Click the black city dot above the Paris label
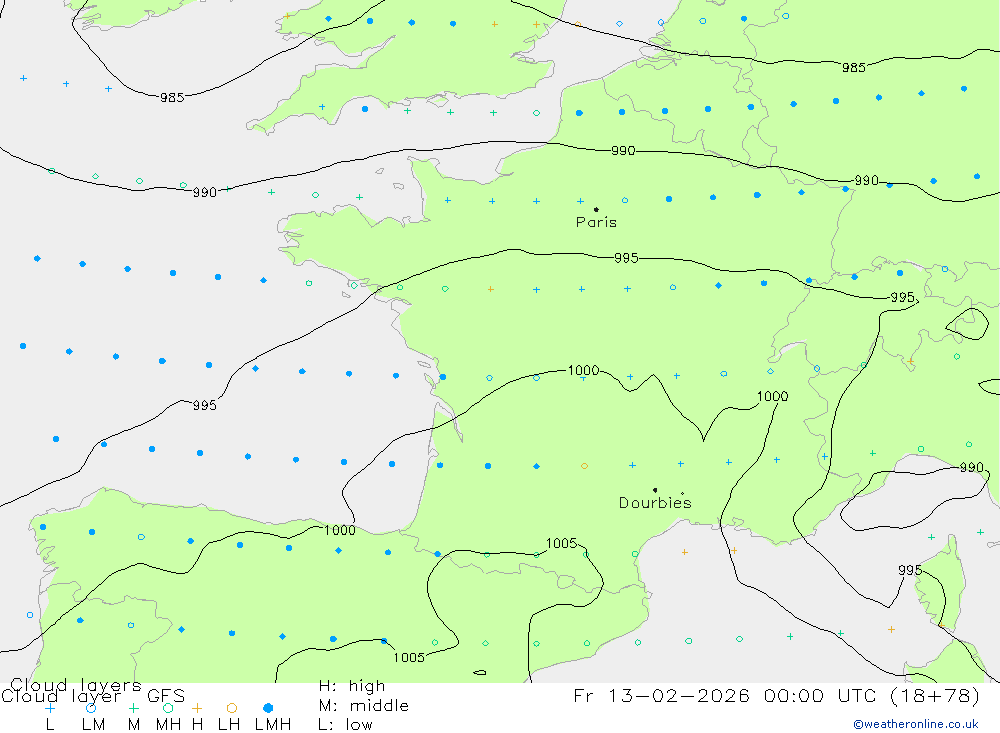 (x=596, y=209)
